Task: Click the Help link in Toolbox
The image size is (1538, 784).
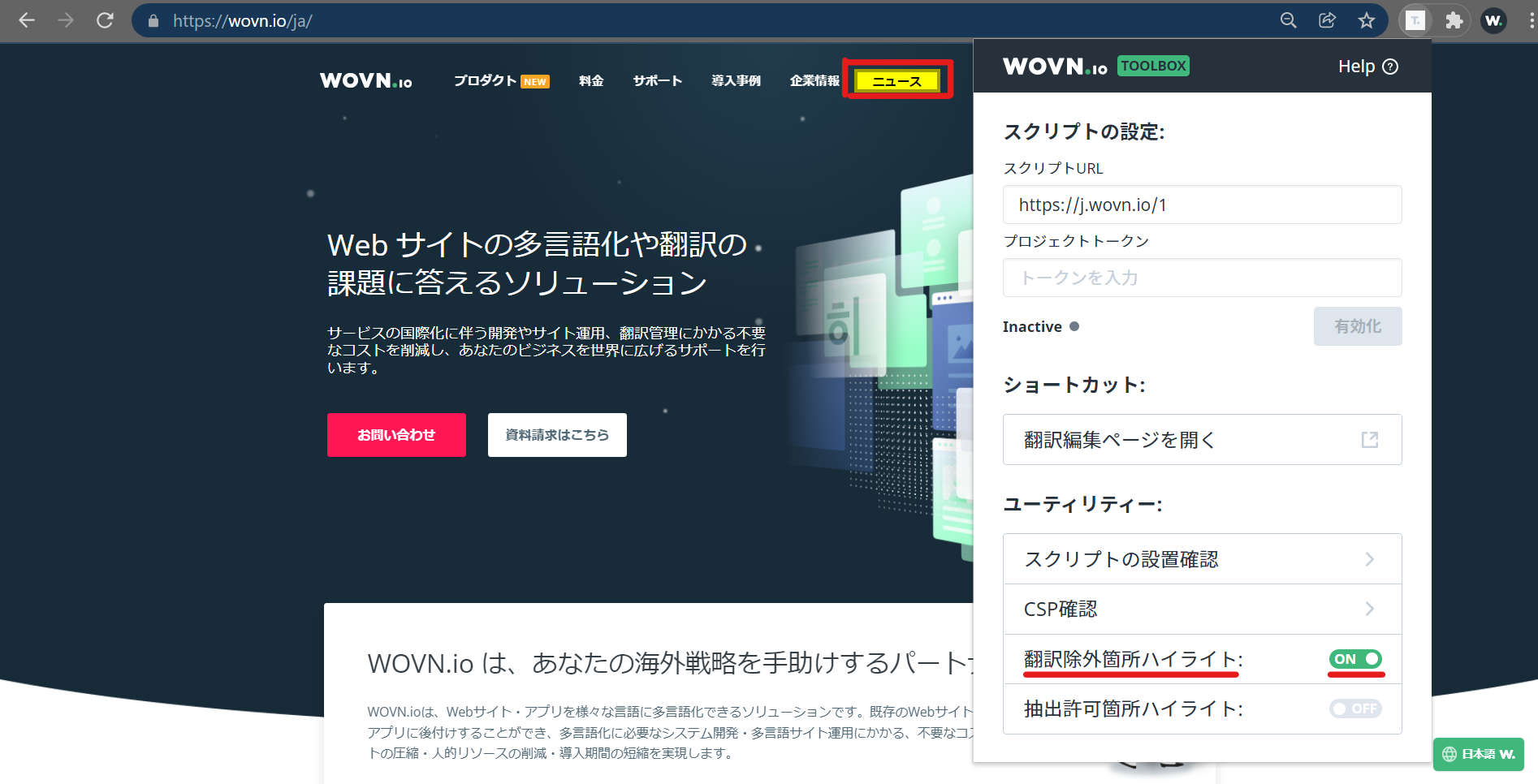Action: coord(1367,67)
